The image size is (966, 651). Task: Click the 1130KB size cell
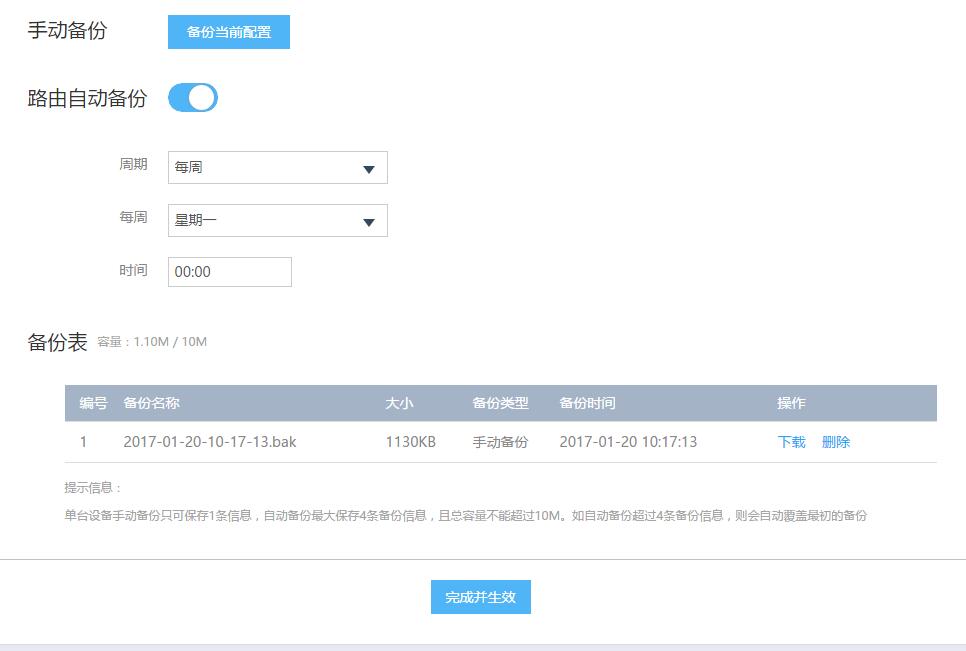(410, 442)
